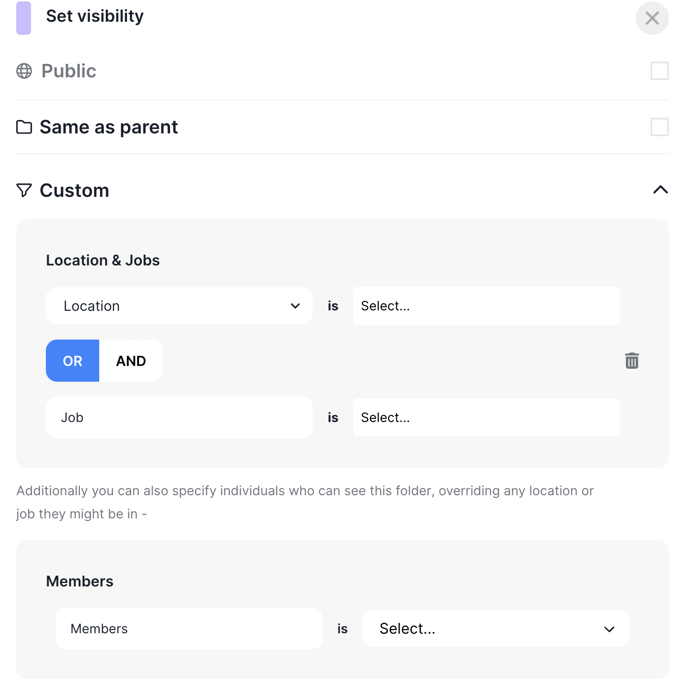The image size is (688, 693).
Task: Click the globe icon beside Public
Action: (24, 71)
